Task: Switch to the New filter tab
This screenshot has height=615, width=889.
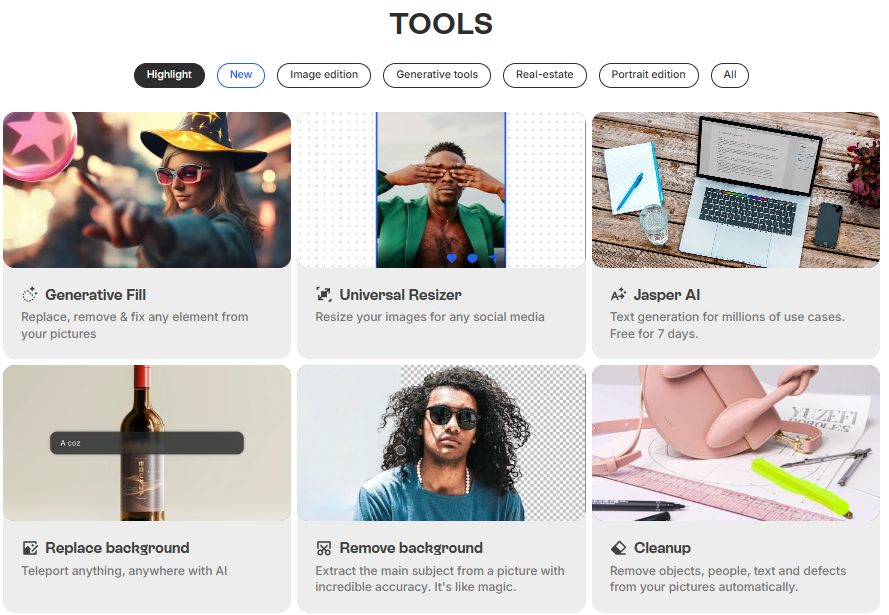Action: pyautogui.click(x=241, y=75)
